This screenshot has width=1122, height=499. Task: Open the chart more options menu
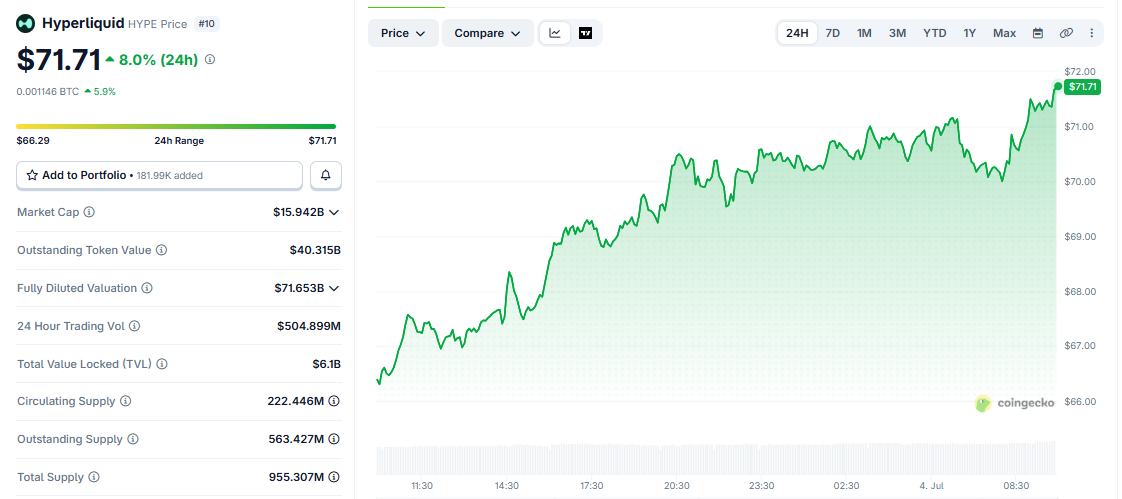(x=1091, y=33)
